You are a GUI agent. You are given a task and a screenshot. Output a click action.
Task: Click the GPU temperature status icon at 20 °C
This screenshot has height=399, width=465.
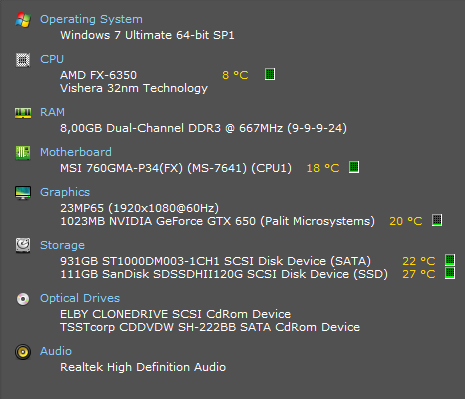[437, 220]
